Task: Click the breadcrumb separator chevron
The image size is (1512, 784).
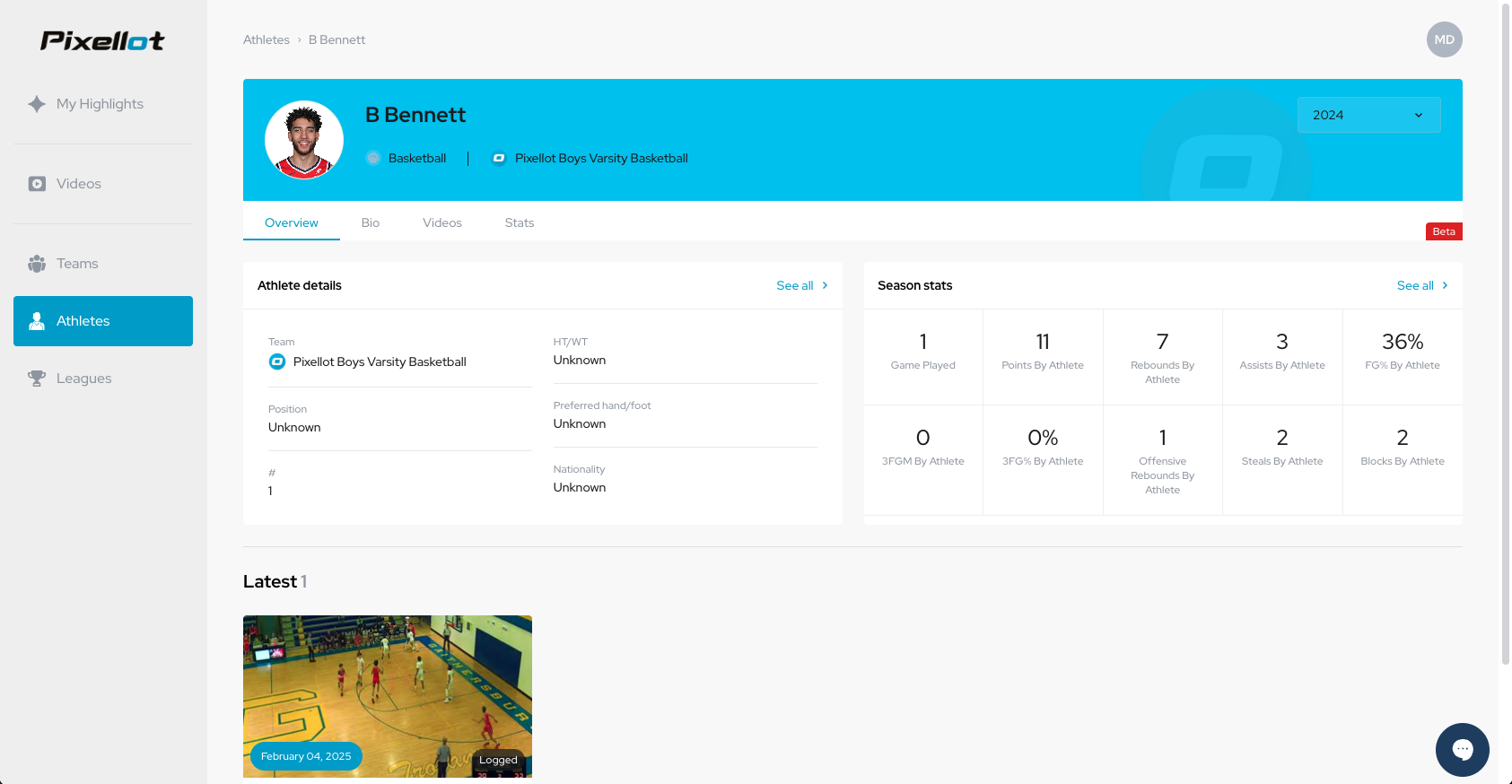Action: click(299, 40)
